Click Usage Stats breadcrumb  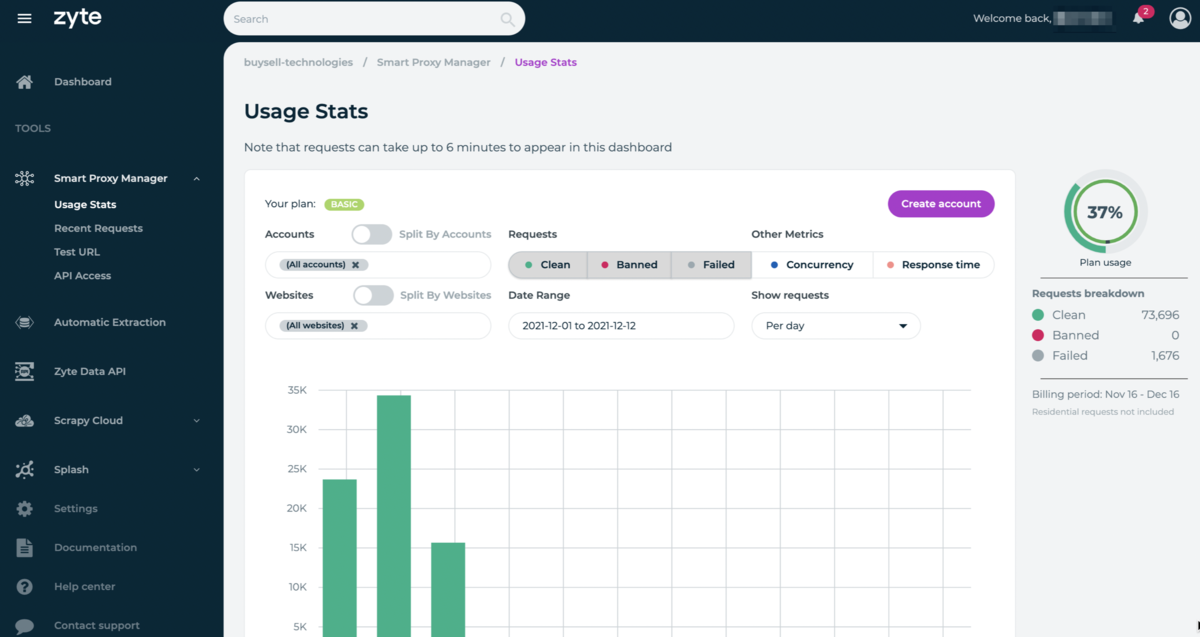pyautogui.click(x=545, y=62)
